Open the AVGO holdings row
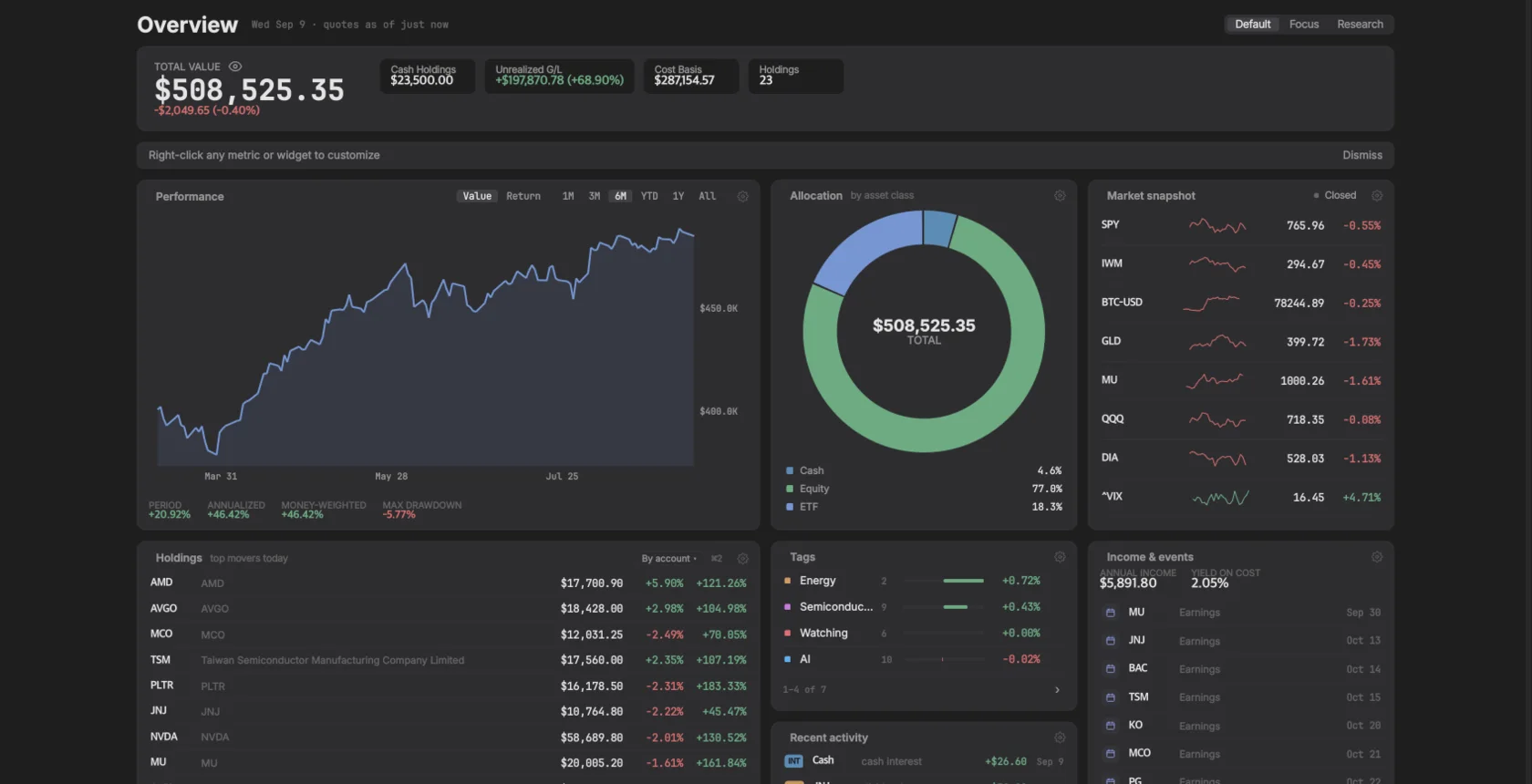The height and width of the screenshot is (784, 1532). tap(449, 609)
